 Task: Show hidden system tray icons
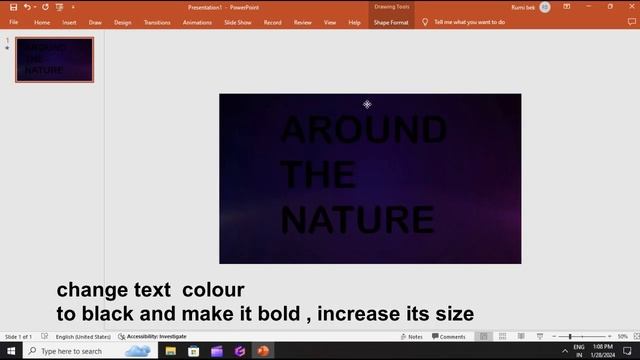565,351
